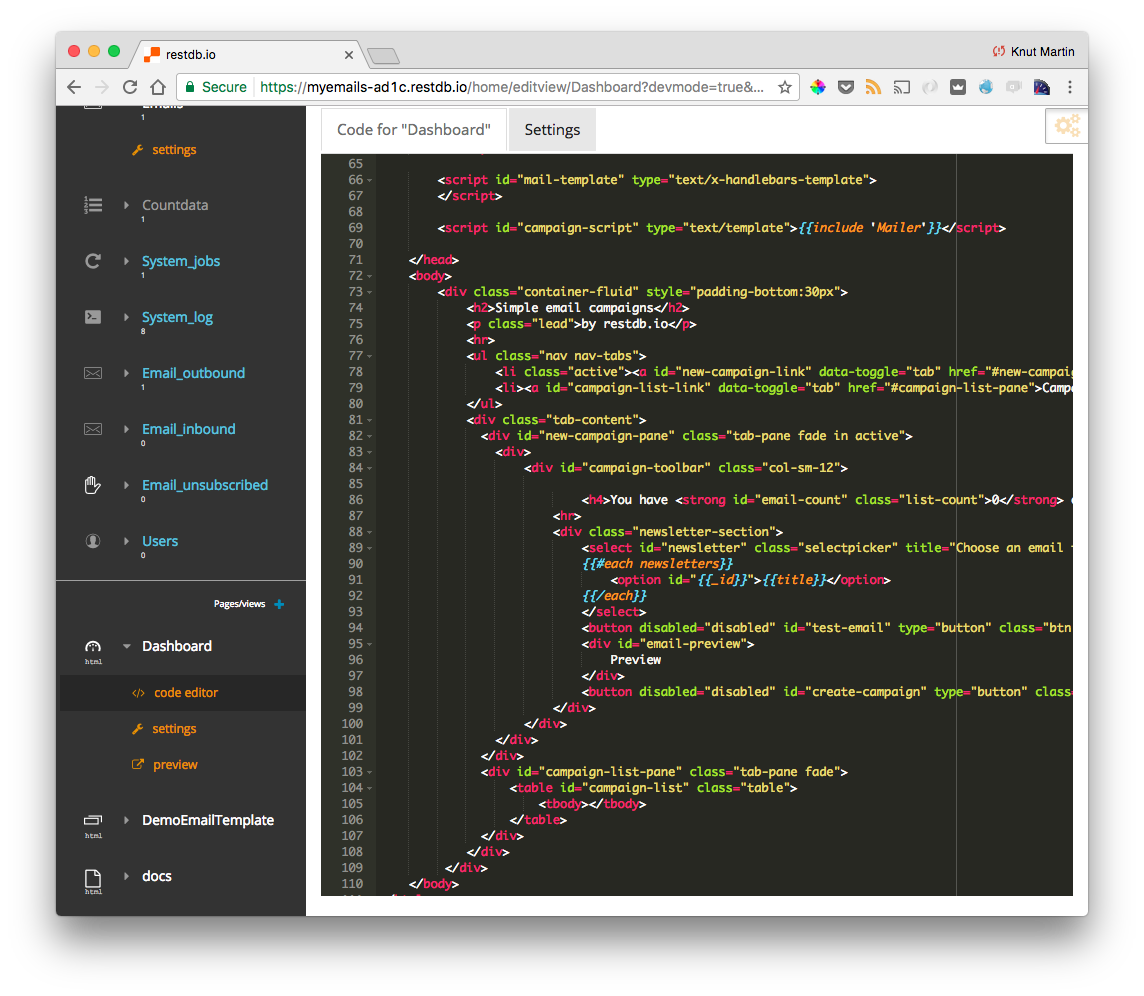The width and height of the screenshot is (1144, 996).
Task: Fold the code at line 66
Action: tap(369, 180)
